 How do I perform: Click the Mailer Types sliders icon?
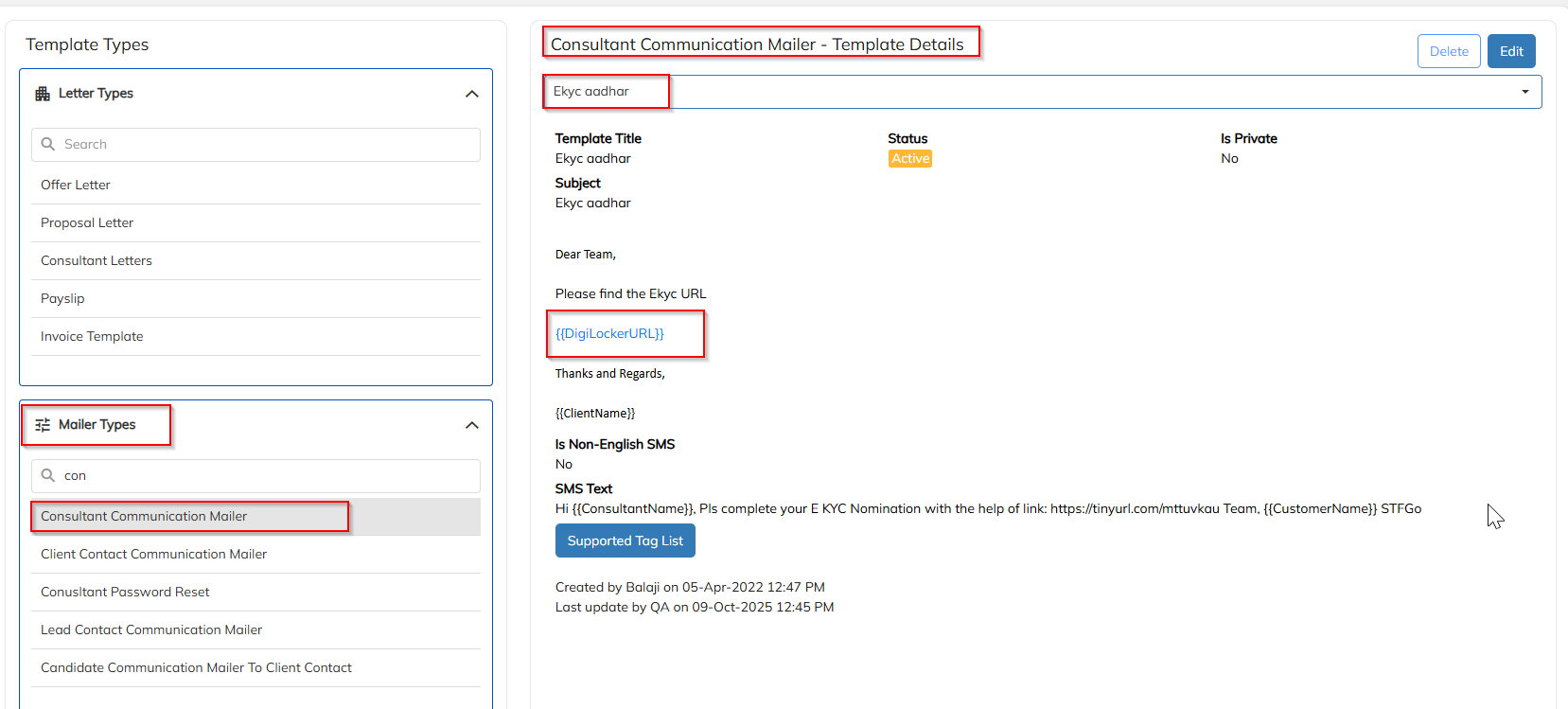[x=43, y=425]
